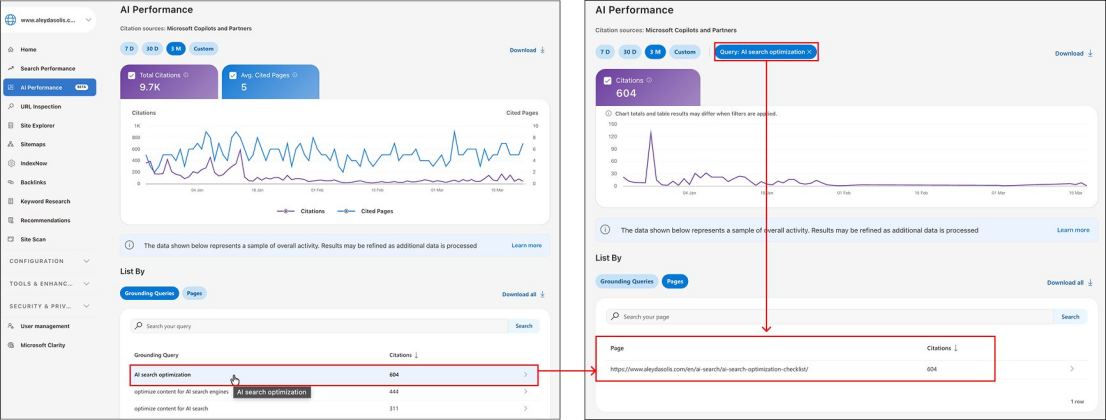Switch to the Pages tab in left panel
The image size is (1106, 420).
[x=195, y=293]
